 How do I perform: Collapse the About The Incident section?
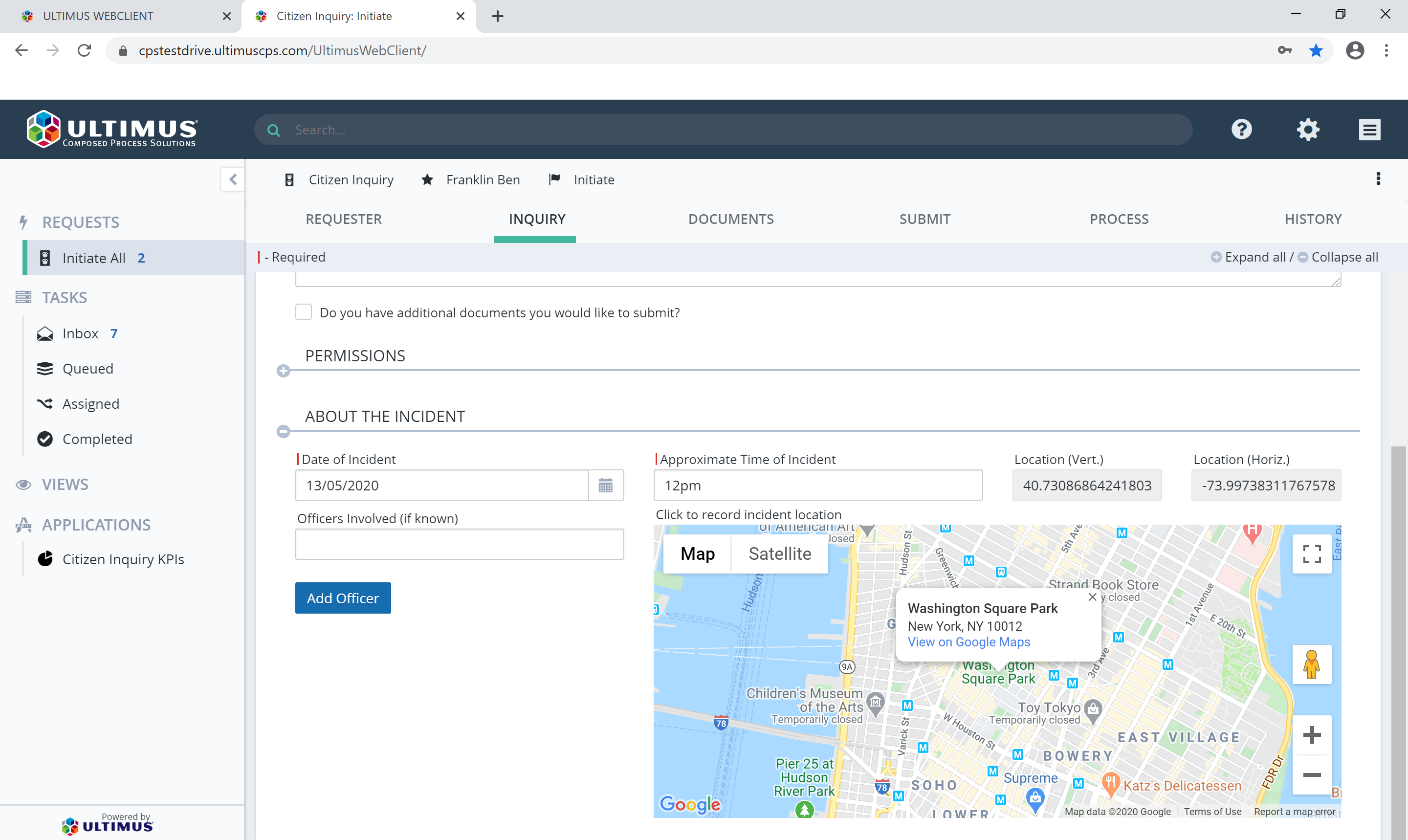pos(283,431)
